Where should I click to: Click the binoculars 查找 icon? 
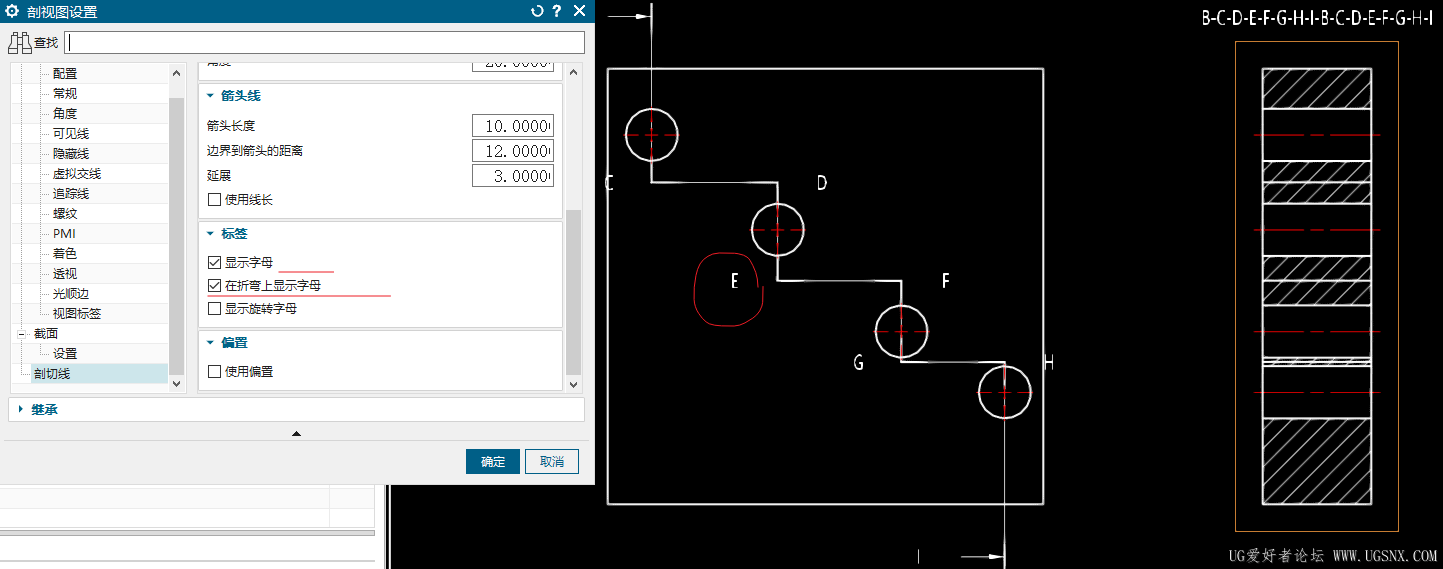coord(20,42)
